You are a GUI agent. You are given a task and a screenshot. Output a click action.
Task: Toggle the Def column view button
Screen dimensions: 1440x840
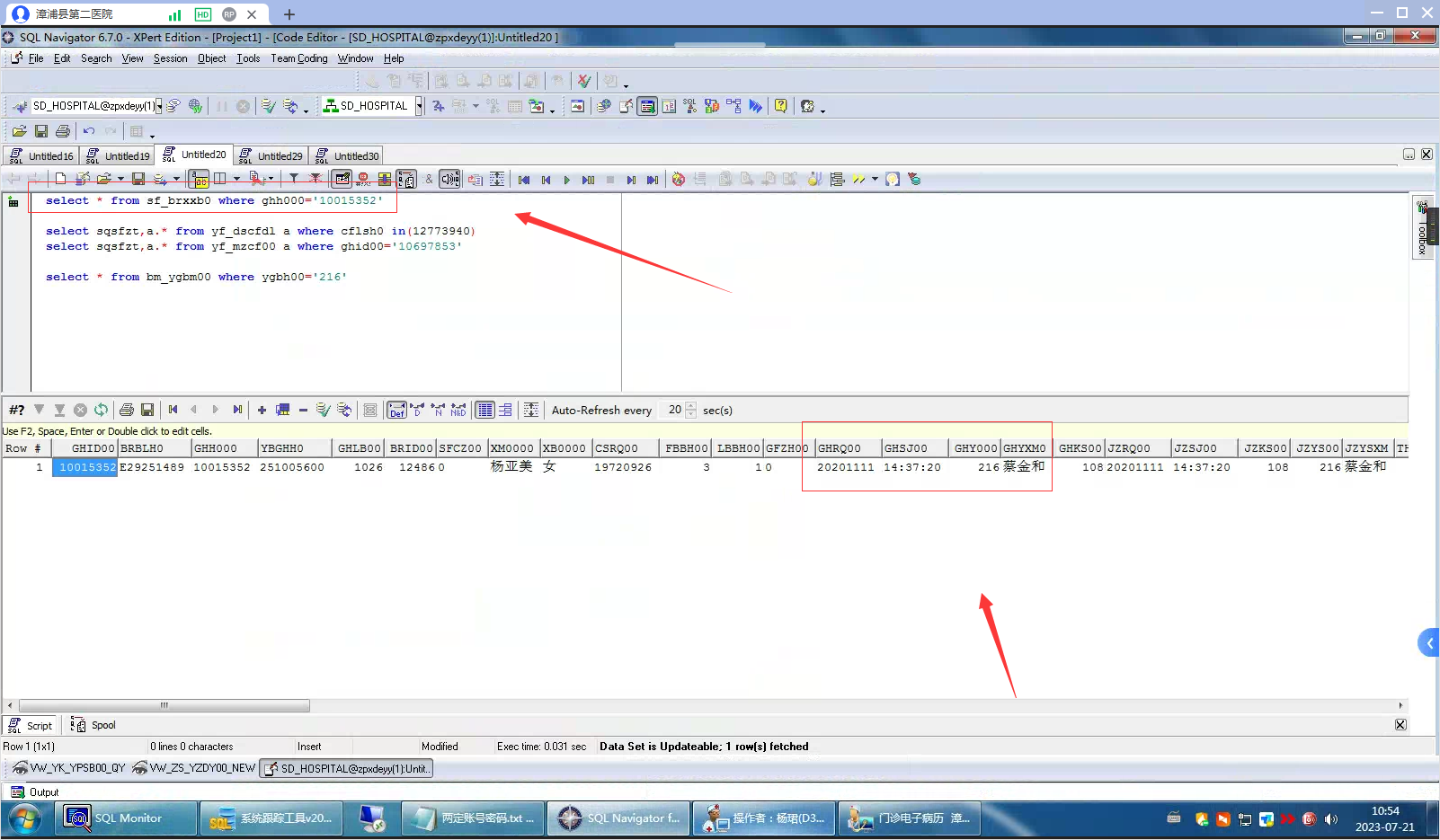point(396,410)
